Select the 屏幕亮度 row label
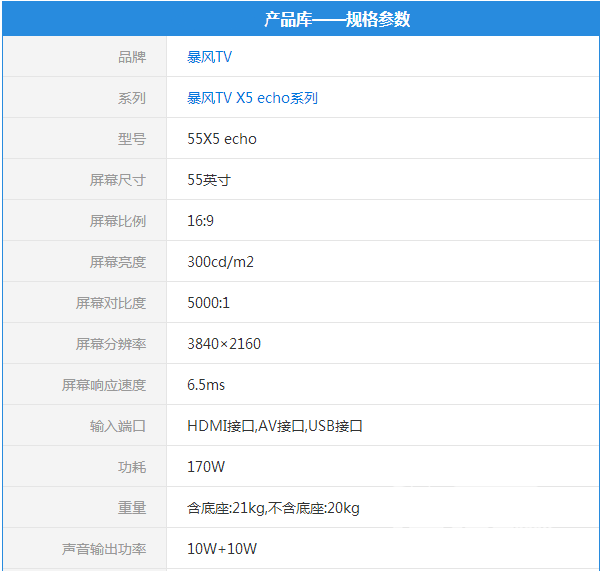 (x=118, y=262)
